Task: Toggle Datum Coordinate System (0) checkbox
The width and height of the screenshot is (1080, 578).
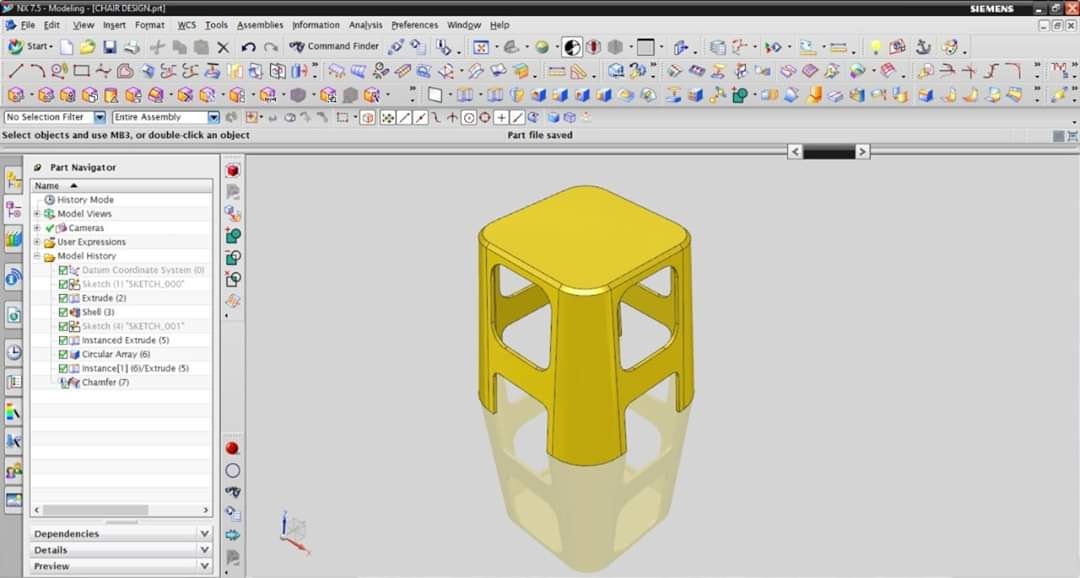Action: [x=63, y=270]
